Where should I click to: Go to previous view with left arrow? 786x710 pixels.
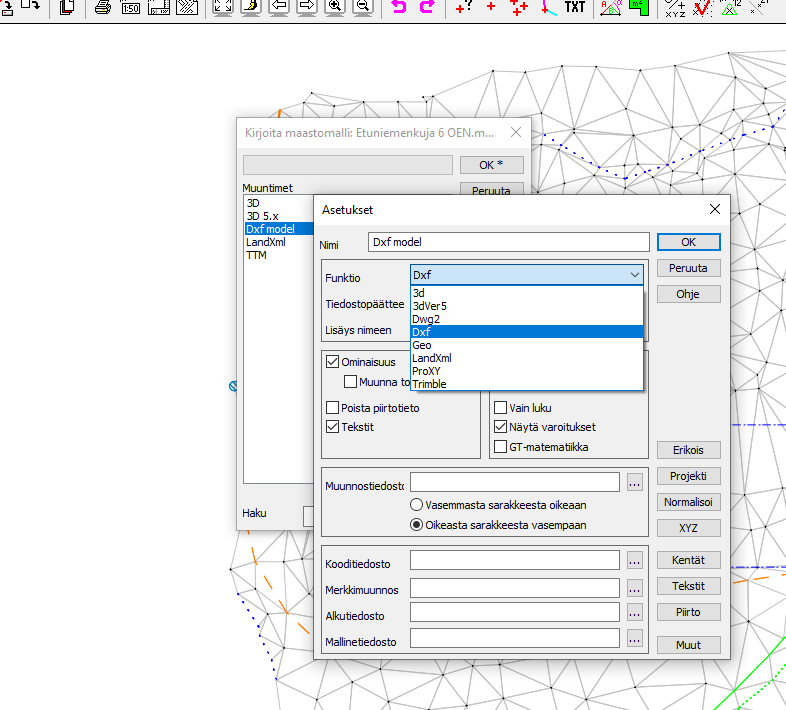tap(279, 7)
